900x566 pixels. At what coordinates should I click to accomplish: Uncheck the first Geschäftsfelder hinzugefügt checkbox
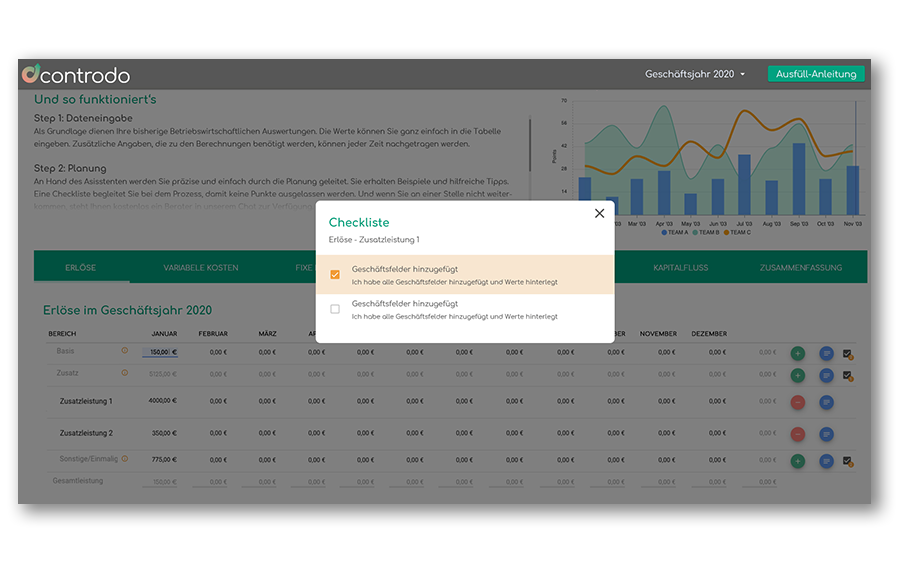point(335,274)
